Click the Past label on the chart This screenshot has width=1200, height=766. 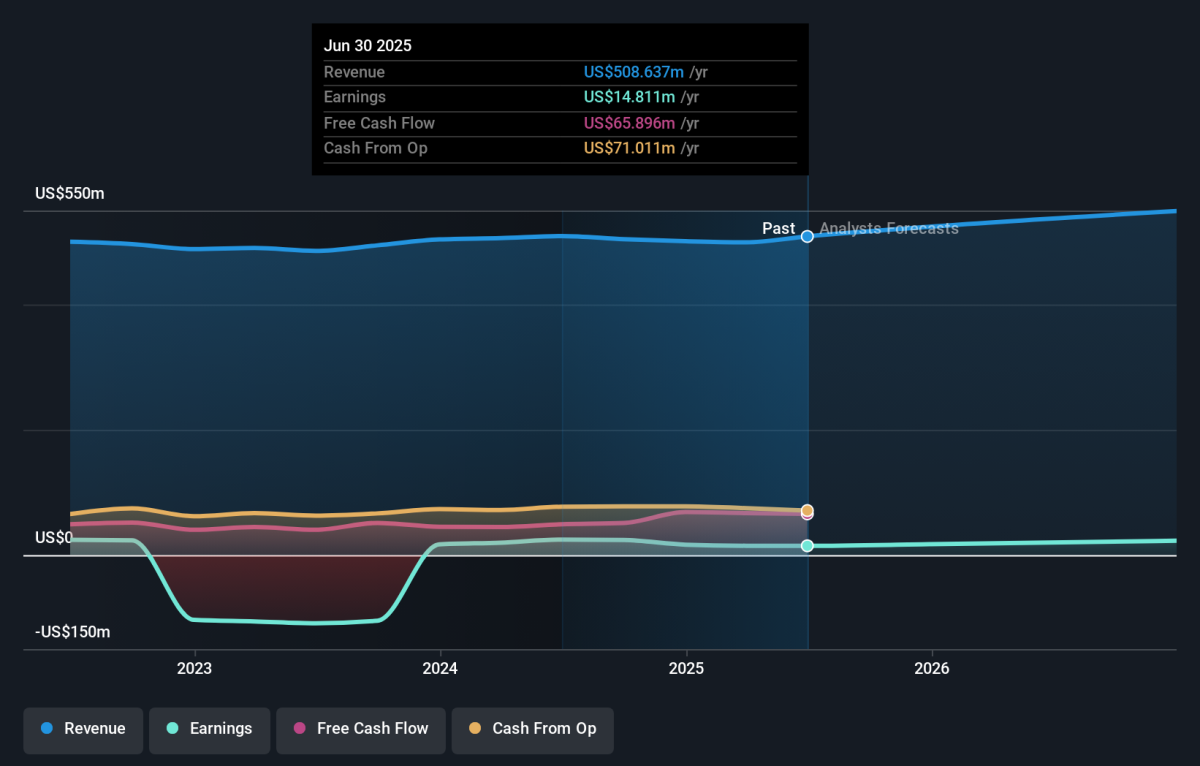click(x=778, y=229)
